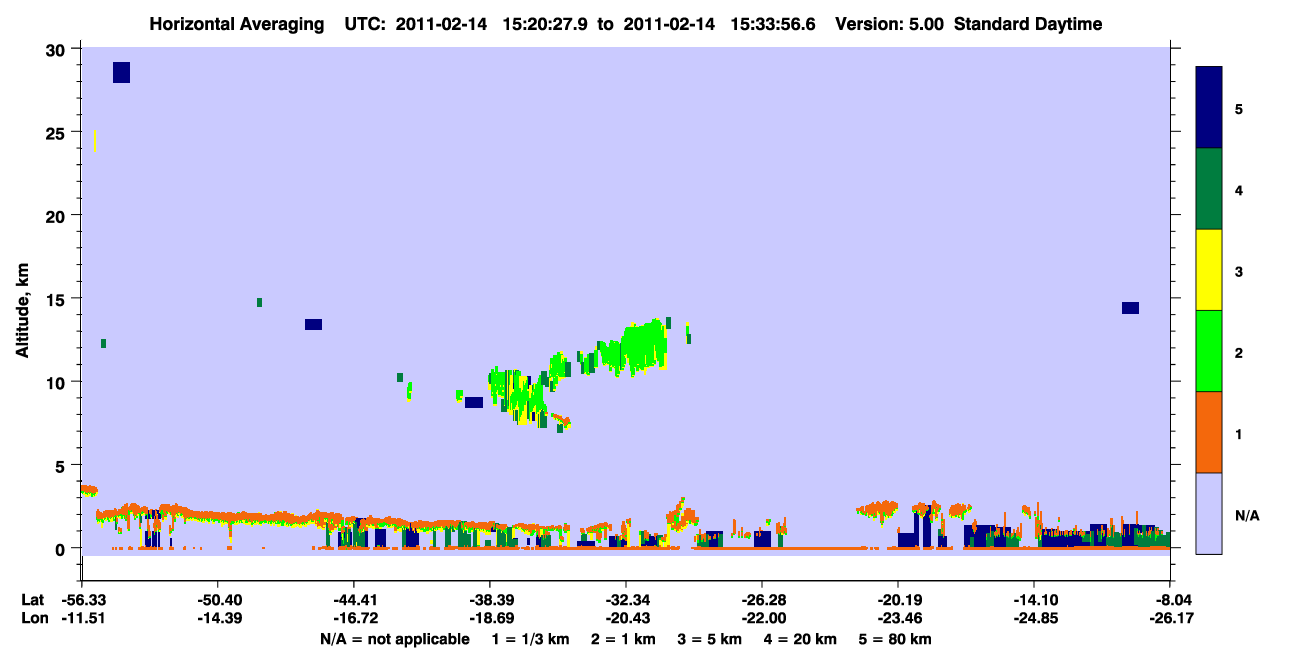1300x667 pixels.
Task: Click legend text '3 = 5 km'
Action: coord(710,639)
